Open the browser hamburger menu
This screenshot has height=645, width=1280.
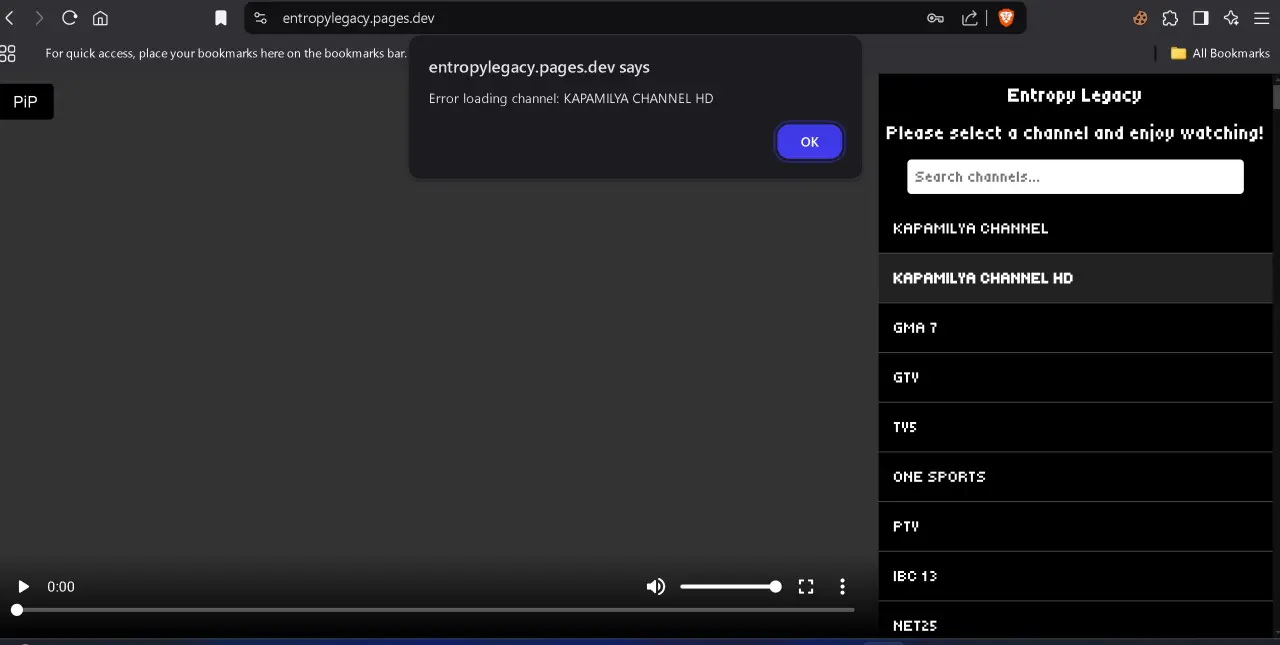pos(1262,18)
